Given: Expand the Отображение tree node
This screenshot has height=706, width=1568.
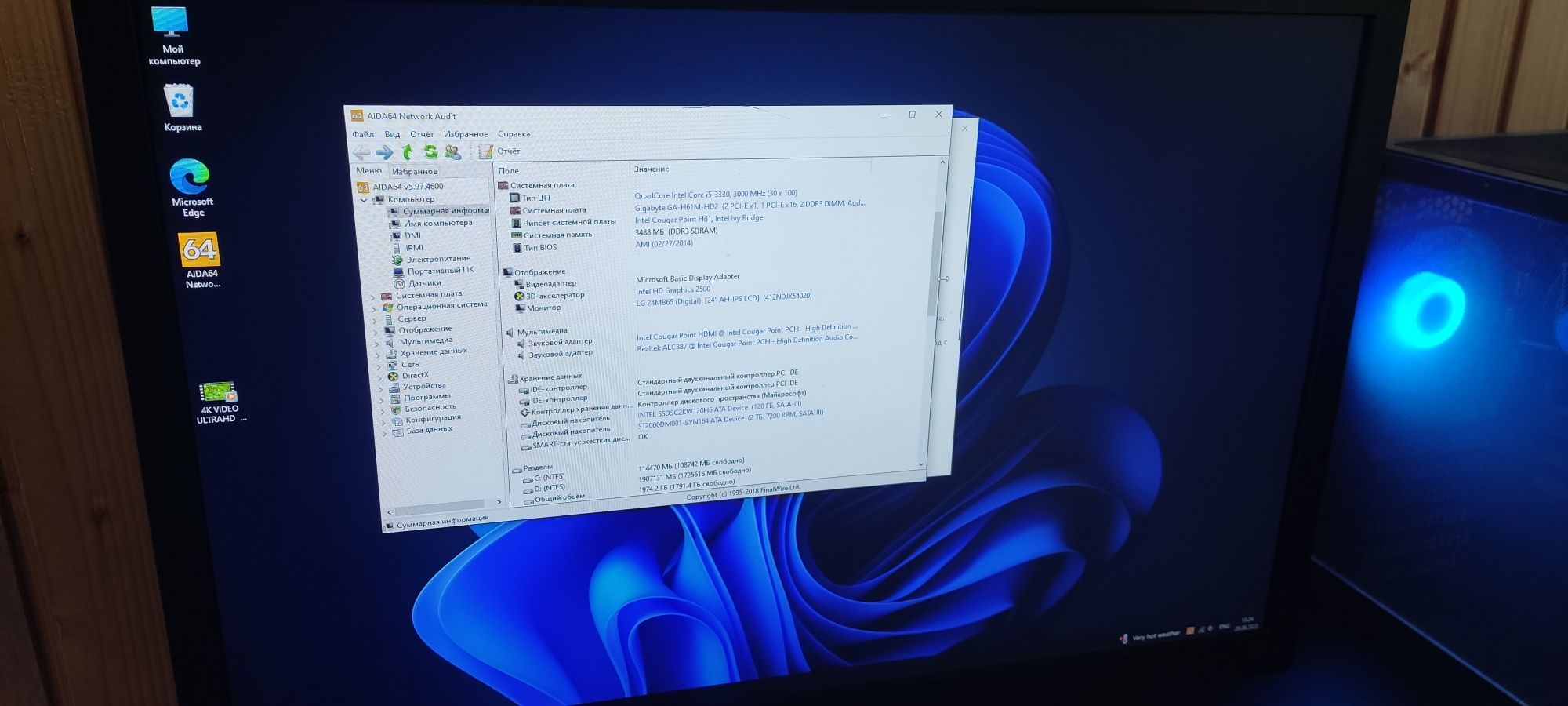Looking at the screenshot, I should point(376,332).
